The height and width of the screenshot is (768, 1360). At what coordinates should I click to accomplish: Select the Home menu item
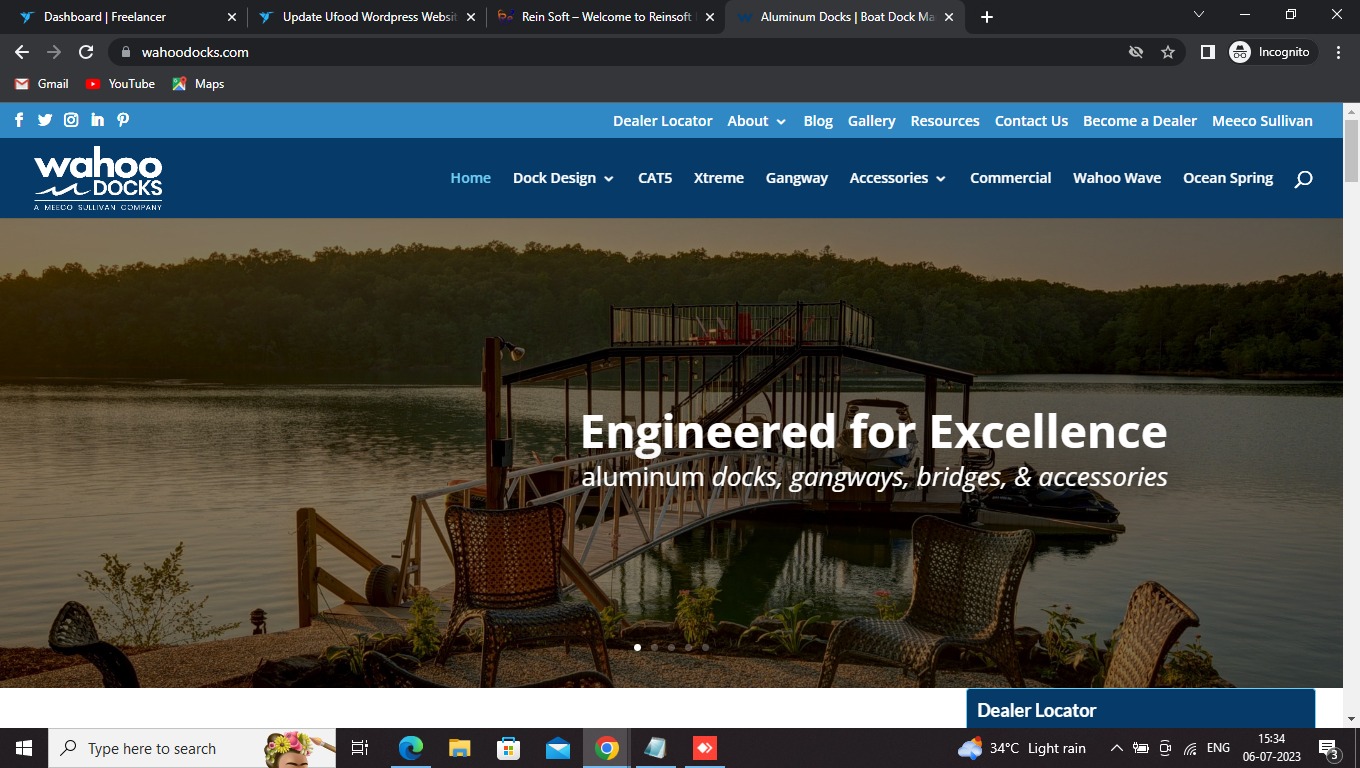tap(471, 178)
